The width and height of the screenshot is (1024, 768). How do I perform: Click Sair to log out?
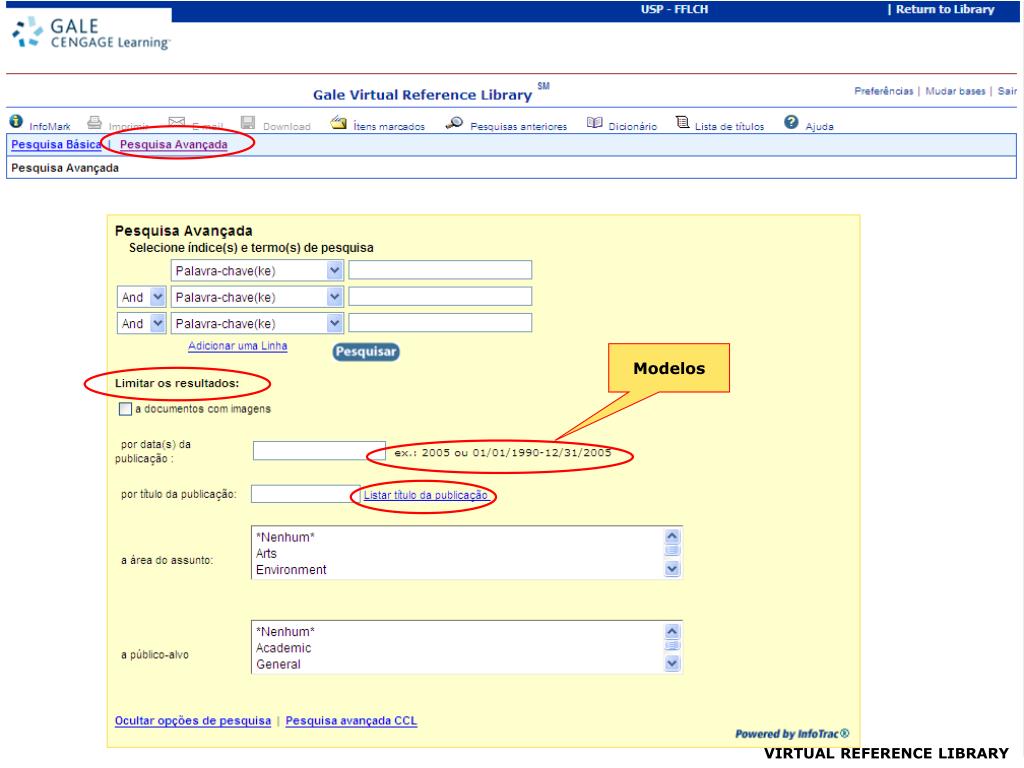(1007, 91)
